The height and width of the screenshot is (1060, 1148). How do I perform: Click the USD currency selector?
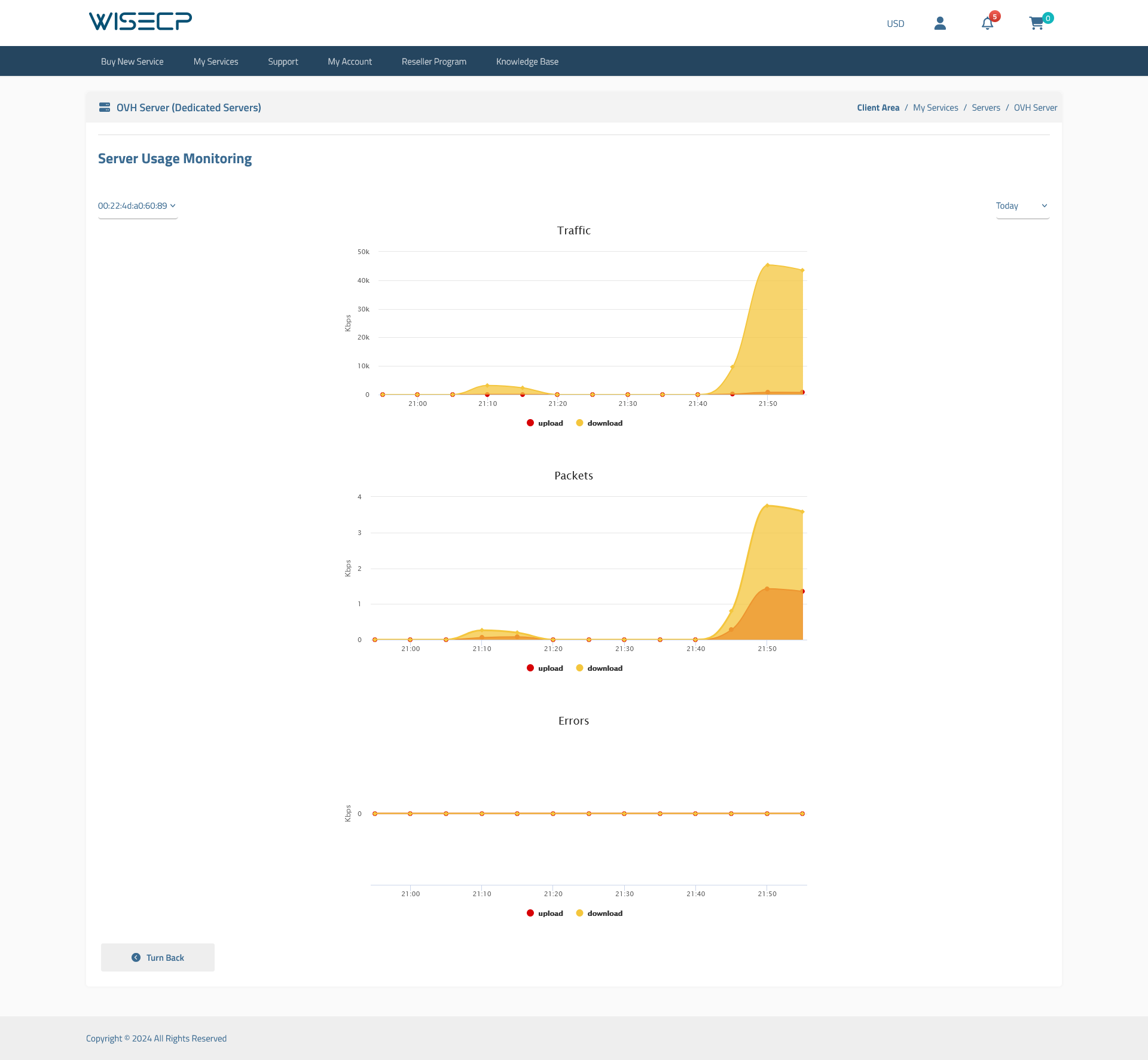[x=895, y=24]
